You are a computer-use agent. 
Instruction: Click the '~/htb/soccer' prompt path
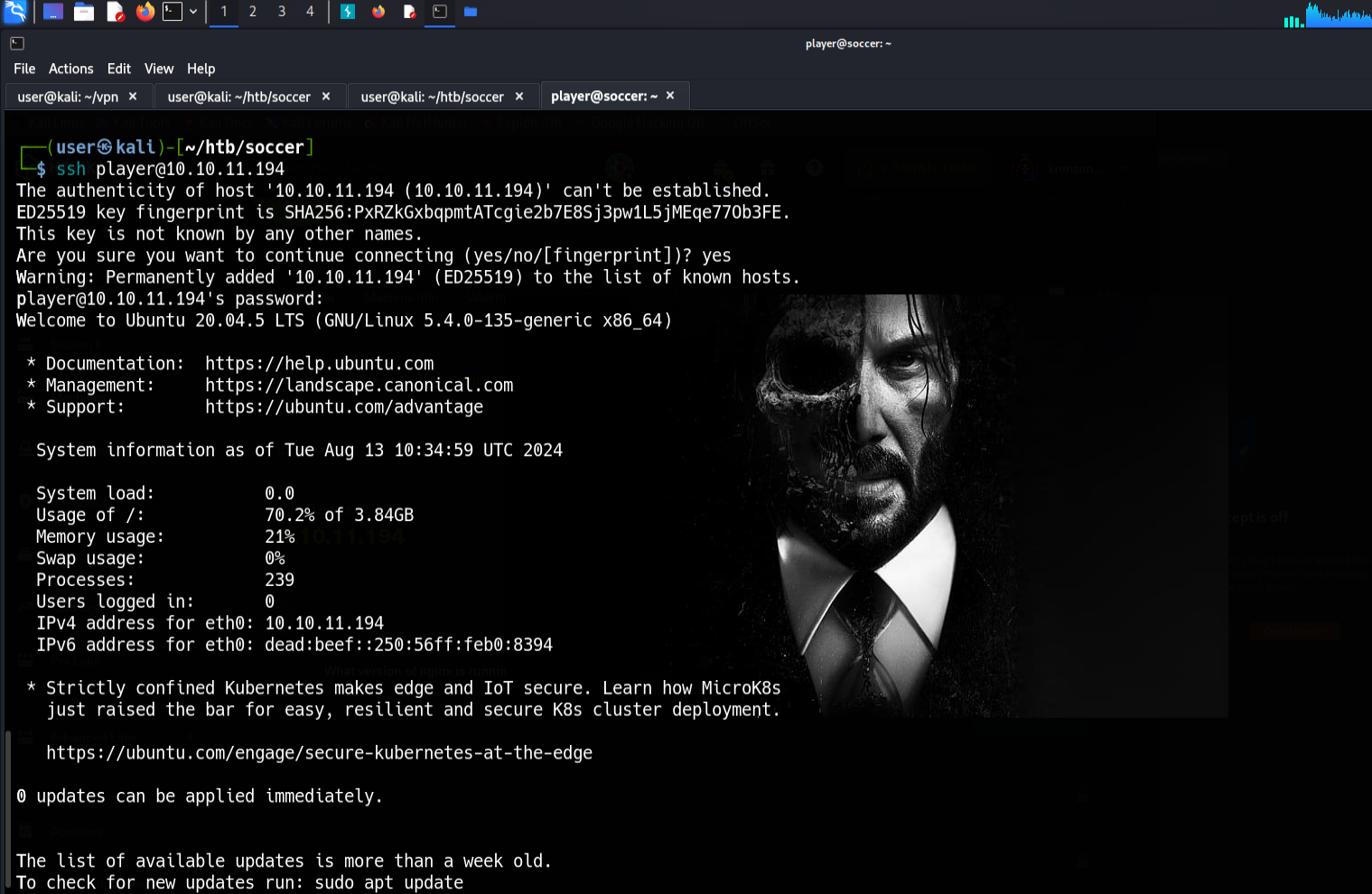[x=245, y=147]
